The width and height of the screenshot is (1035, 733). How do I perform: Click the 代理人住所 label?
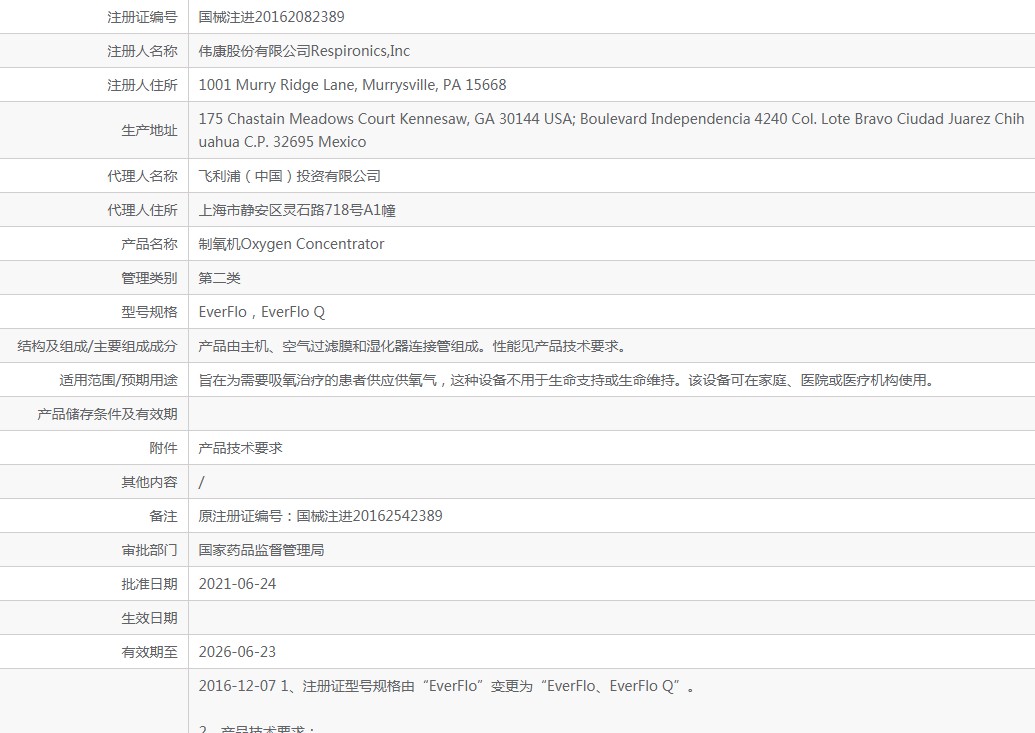pyautogui.click(x=143, y=210)
